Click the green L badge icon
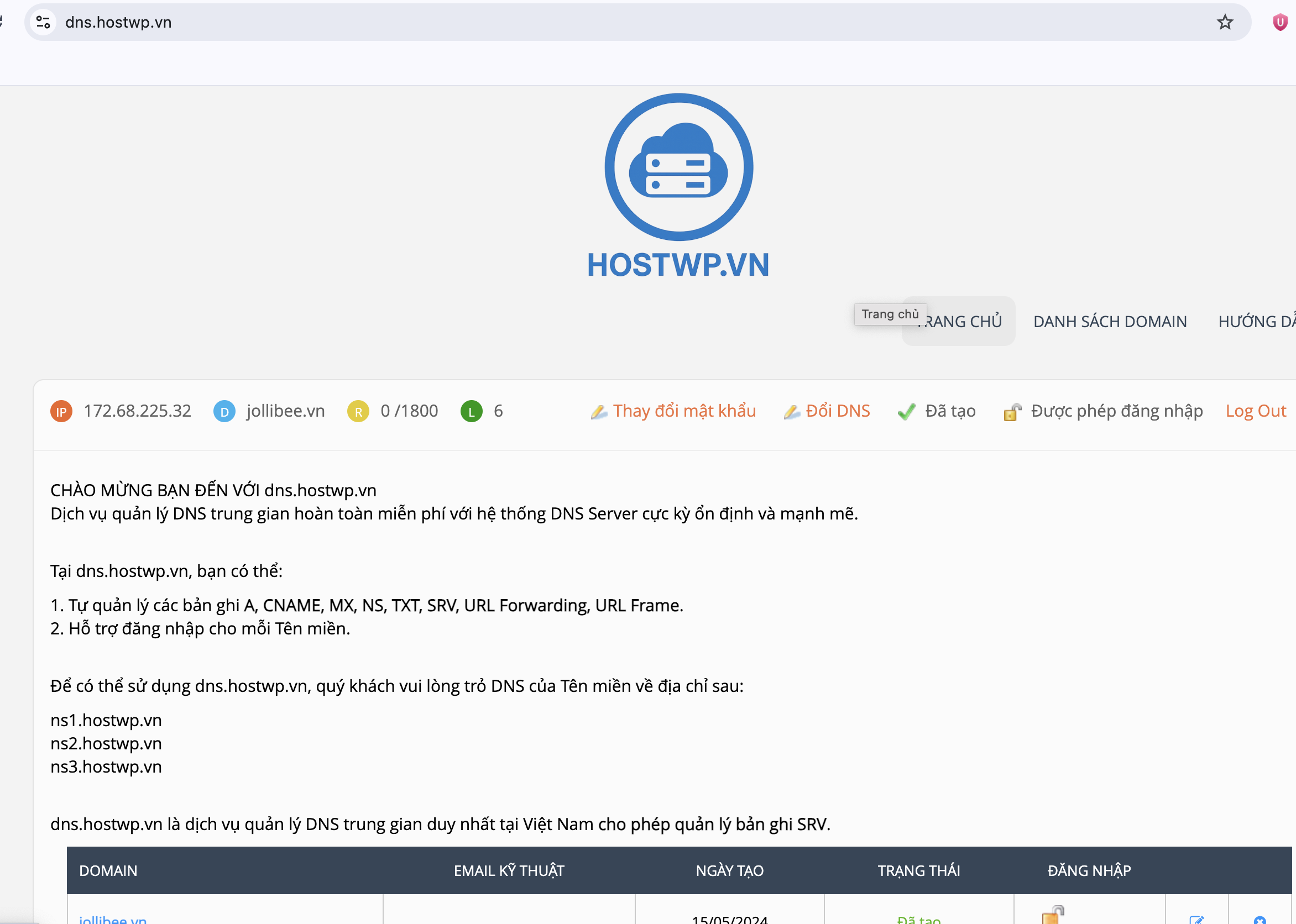This screenshot has width=1296, height=924. pos(471,411)
